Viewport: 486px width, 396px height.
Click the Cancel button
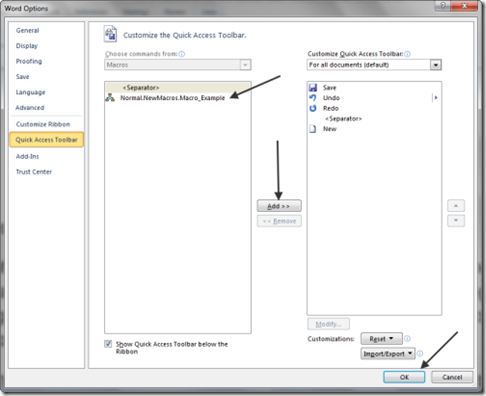452,377
